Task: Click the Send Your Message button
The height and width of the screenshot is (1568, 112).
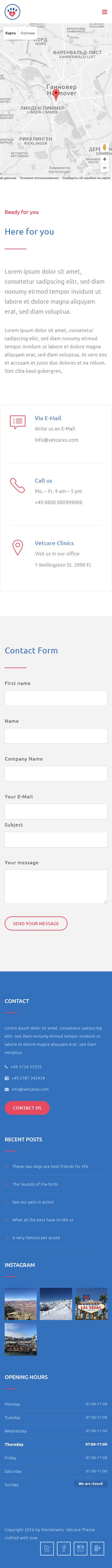Action: pos(36,923)
